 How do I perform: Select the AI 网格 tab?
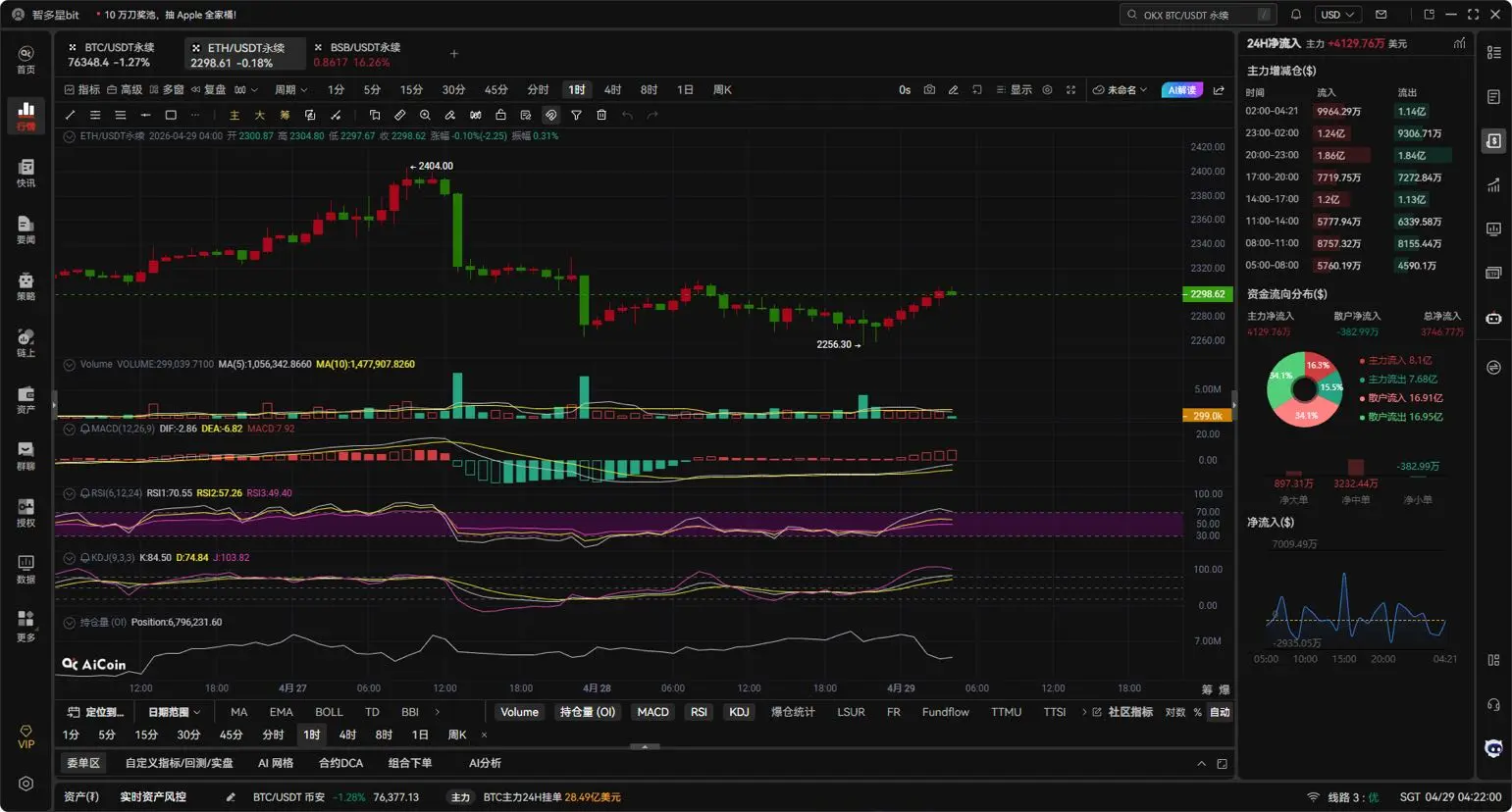[x=276, y=763]
